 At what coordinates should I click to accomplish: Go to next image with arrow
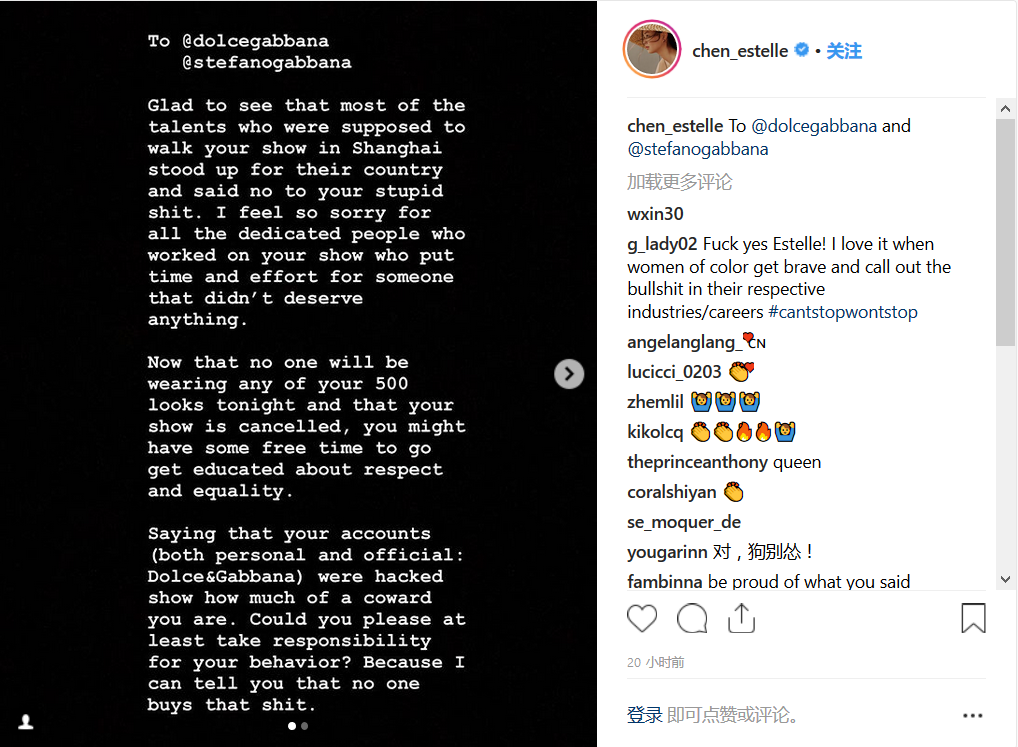click(569, 373)
